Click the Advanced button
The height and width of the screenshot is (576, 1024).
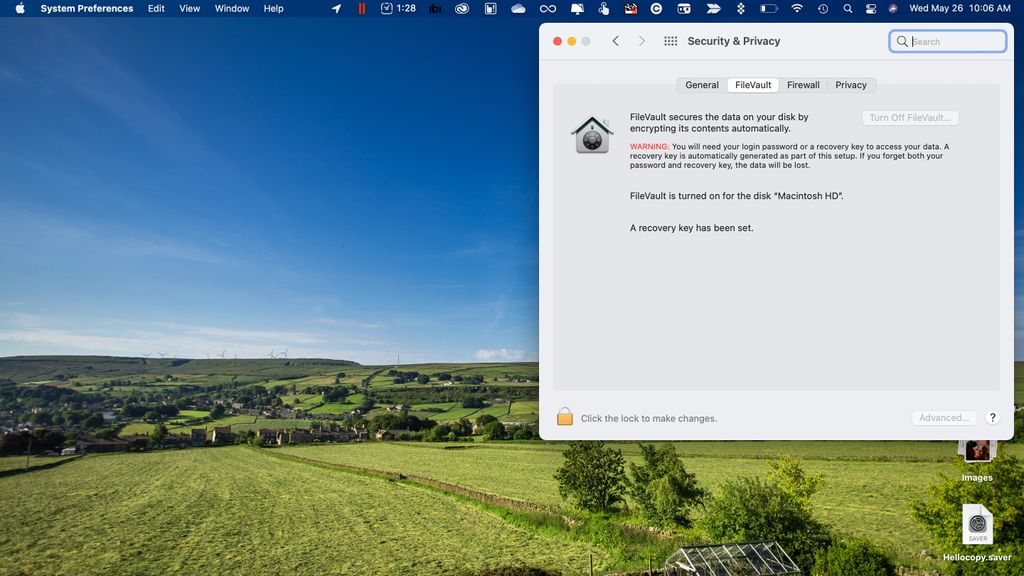point(944,417)
